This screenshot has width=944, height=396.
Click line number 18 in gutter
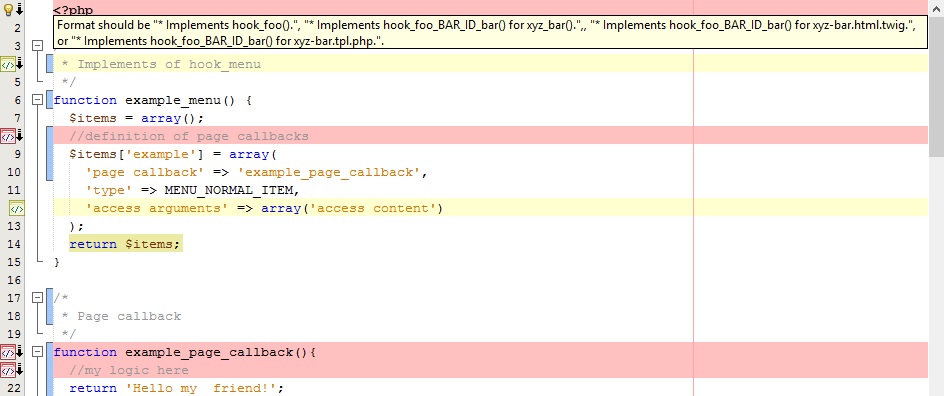14,317
